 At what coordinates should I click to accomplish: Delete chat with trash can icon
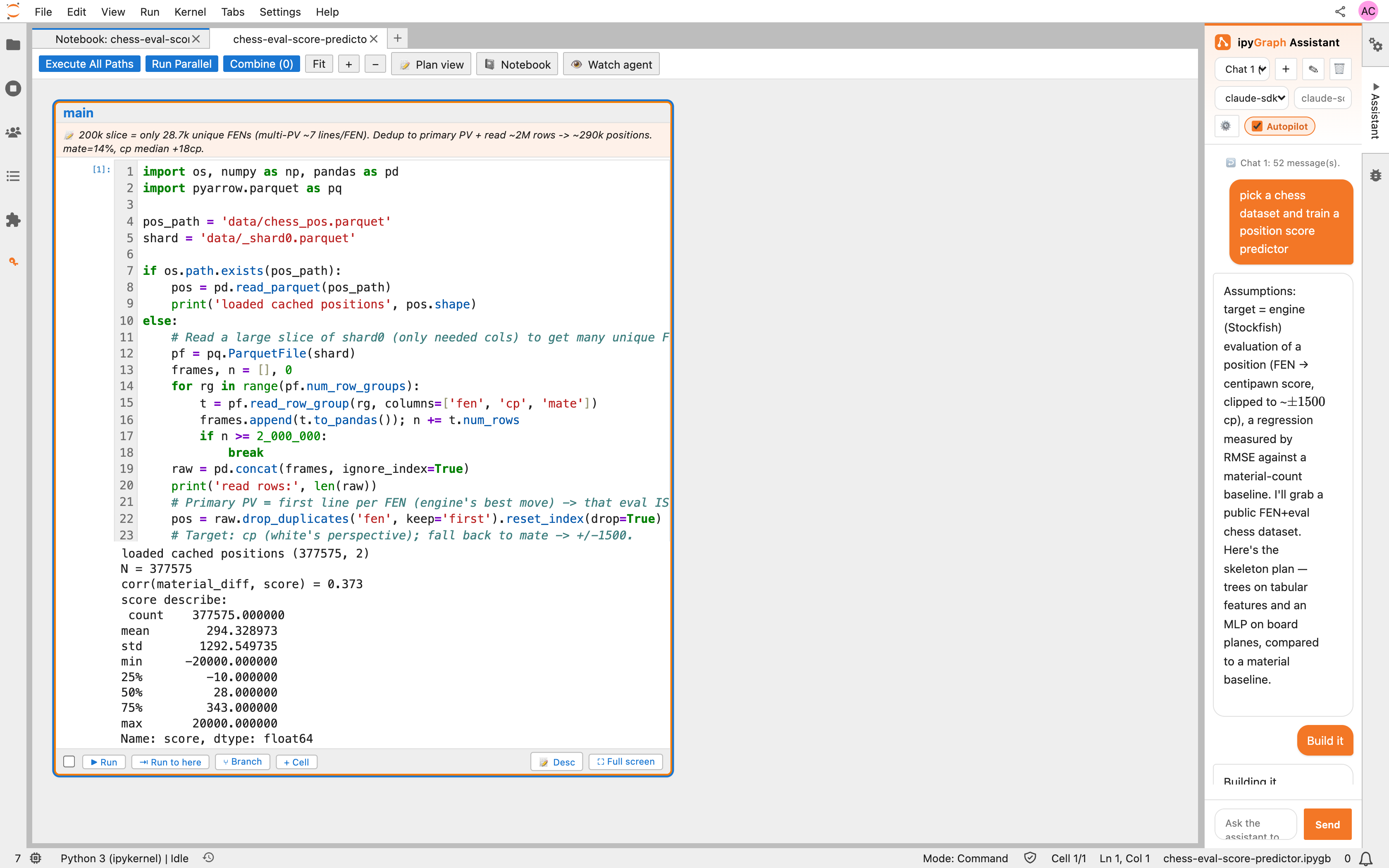click(1340, 69)
